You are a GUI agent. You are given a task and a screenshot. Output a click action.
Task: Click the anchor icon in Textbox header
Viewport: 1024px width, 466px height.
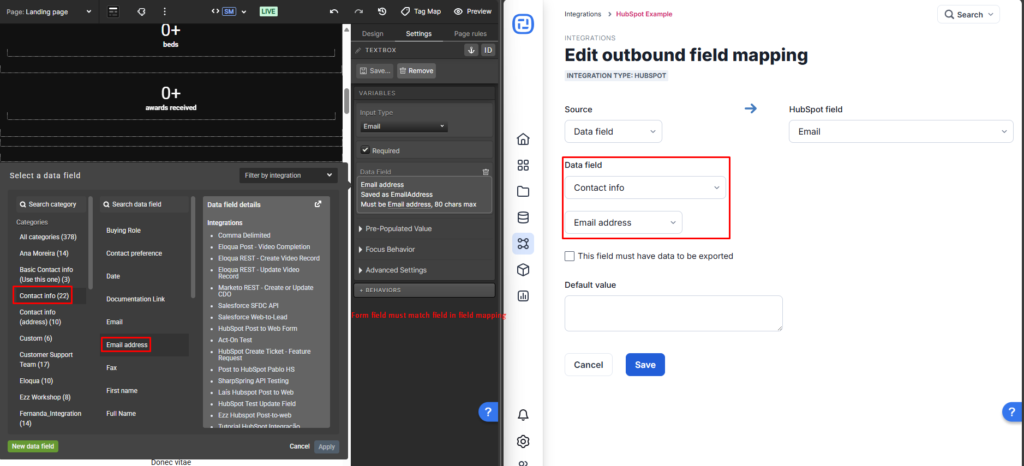tap(471, 50)
